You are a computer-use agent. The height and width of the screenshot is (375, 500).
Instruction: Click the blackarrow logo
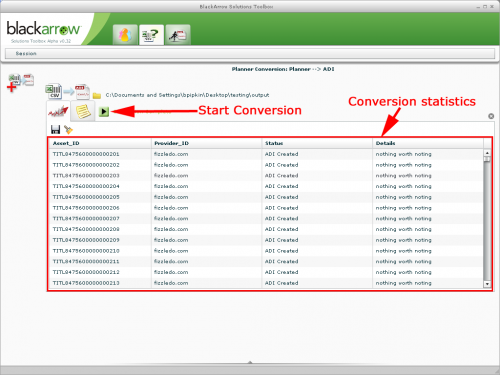pos(43,29)
